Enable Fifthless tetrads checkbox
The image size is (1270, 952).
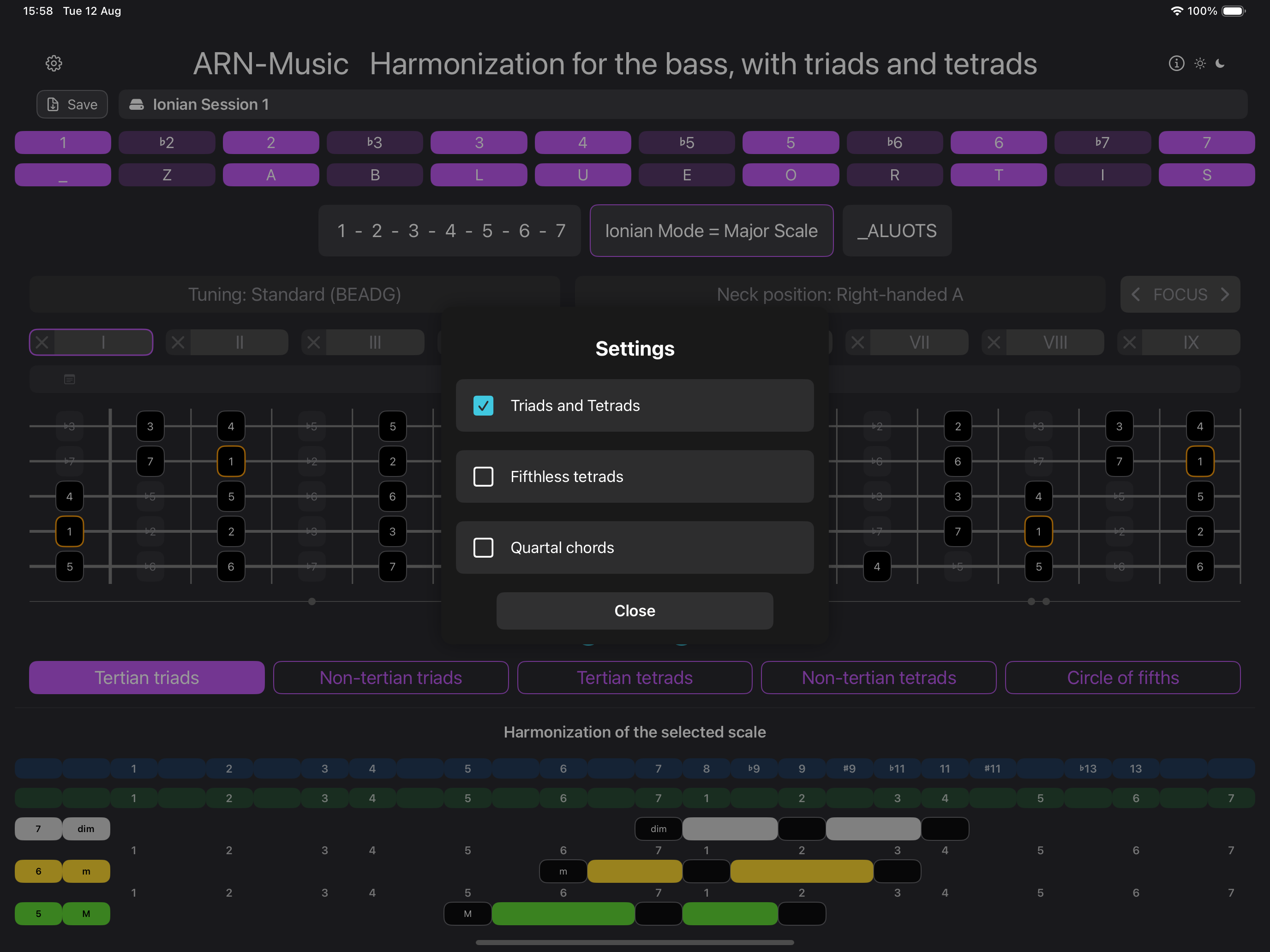[484, 476]
